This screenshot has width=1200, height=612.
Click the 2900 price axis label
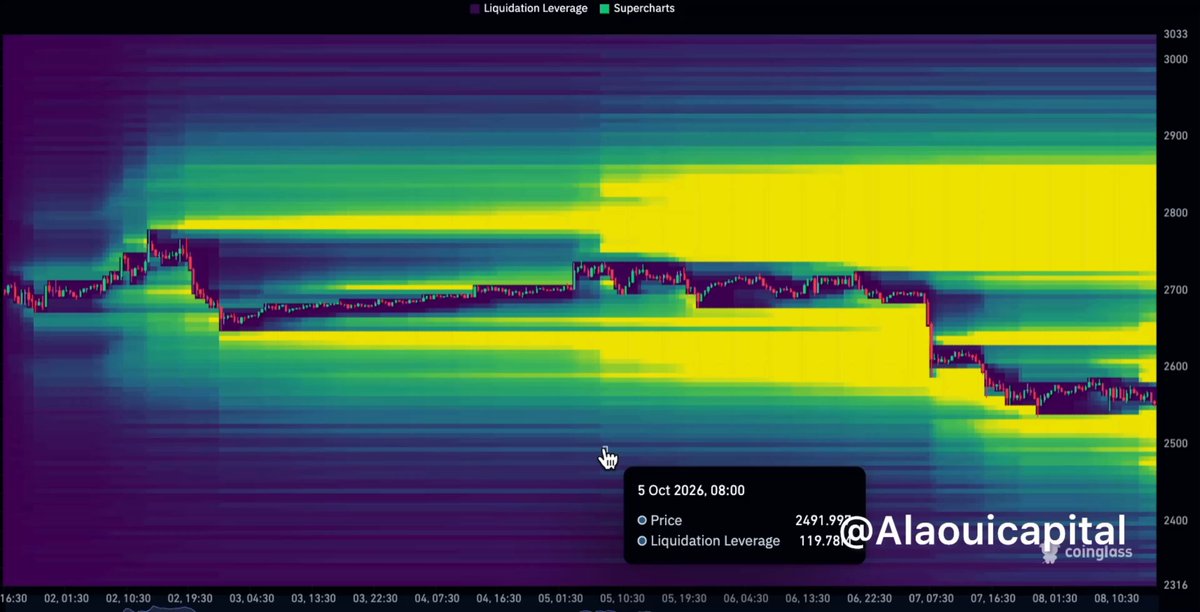1175,136
